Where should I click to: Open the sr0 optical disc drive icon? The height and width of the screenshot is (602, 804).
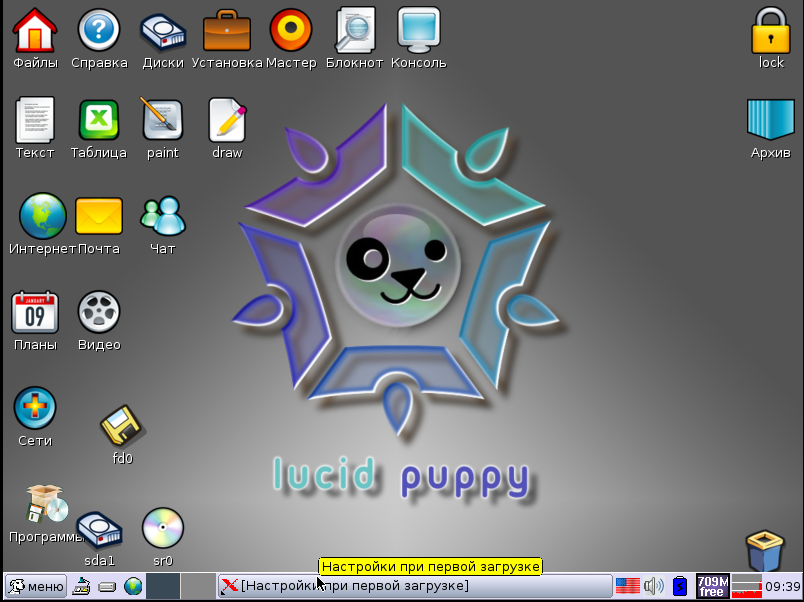point(163,528)
